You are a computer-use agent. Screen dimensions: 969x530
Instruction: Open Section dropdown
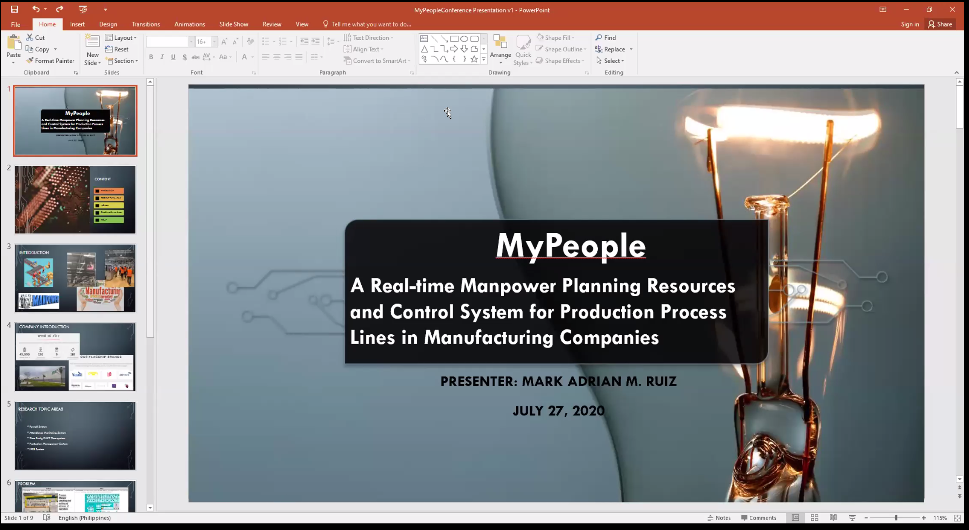click(122, 61)
